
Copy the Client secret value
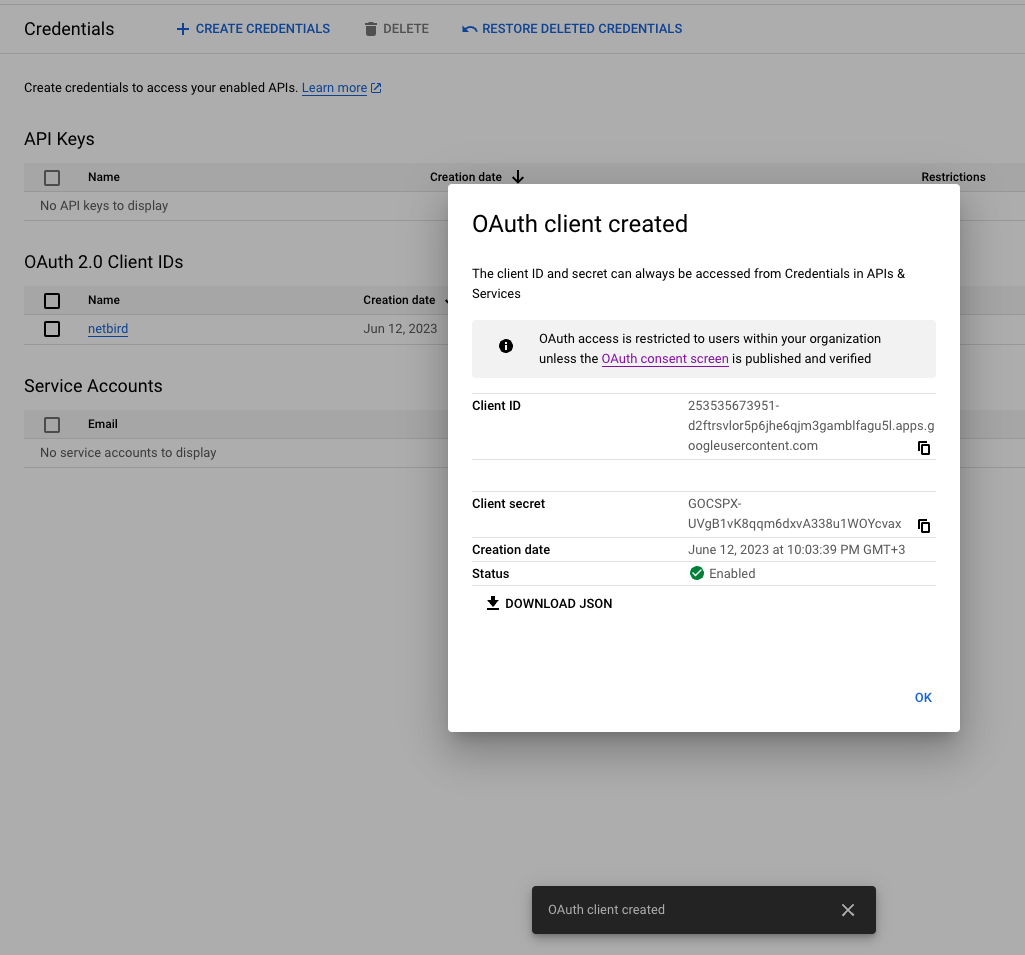pyautogui.click(x=924, y=525)
